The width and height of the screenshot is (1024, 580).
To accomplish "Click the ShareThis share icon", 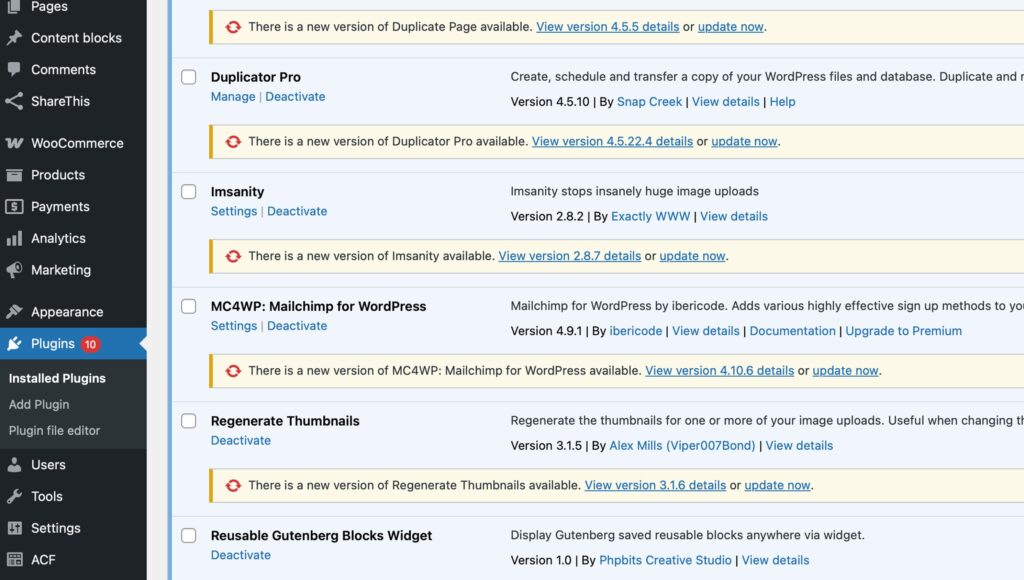I will tap(14, 101).
